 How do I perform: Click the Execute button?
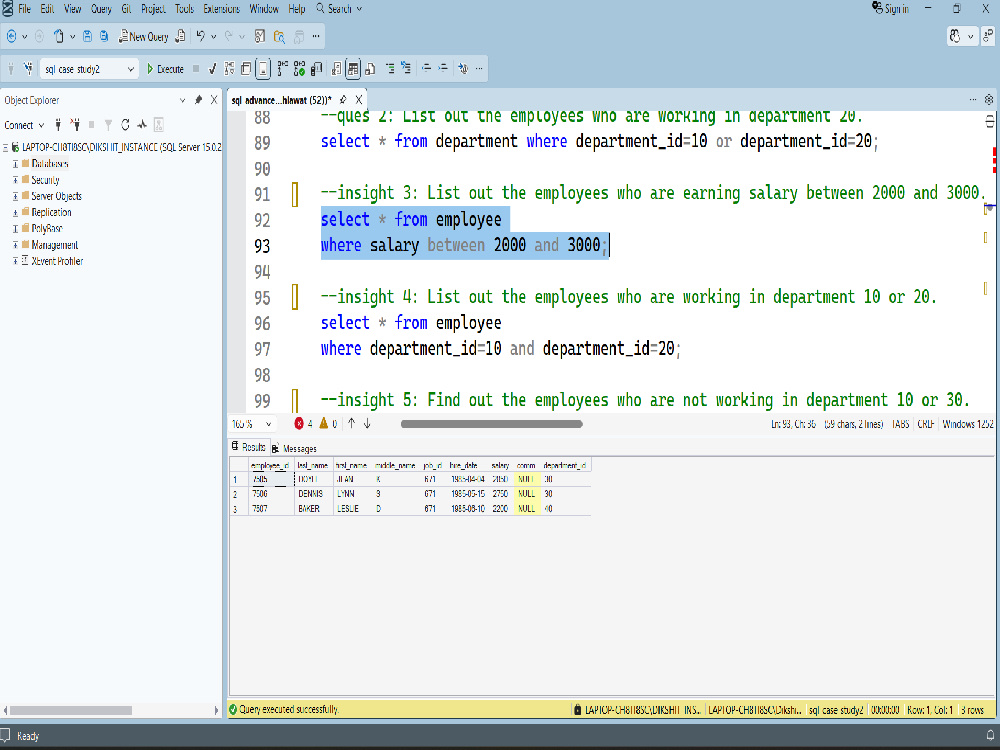(x=165, y=69)
